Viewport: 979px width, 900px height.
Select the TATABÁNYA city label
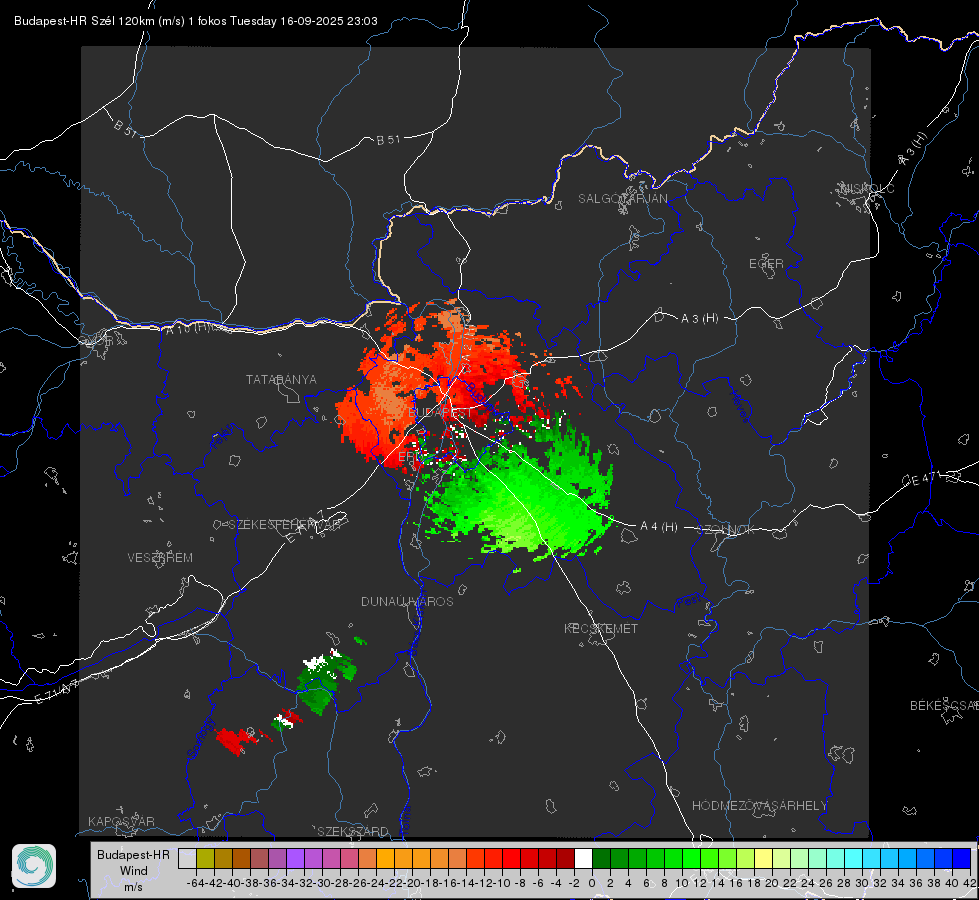tap(281, 379)
